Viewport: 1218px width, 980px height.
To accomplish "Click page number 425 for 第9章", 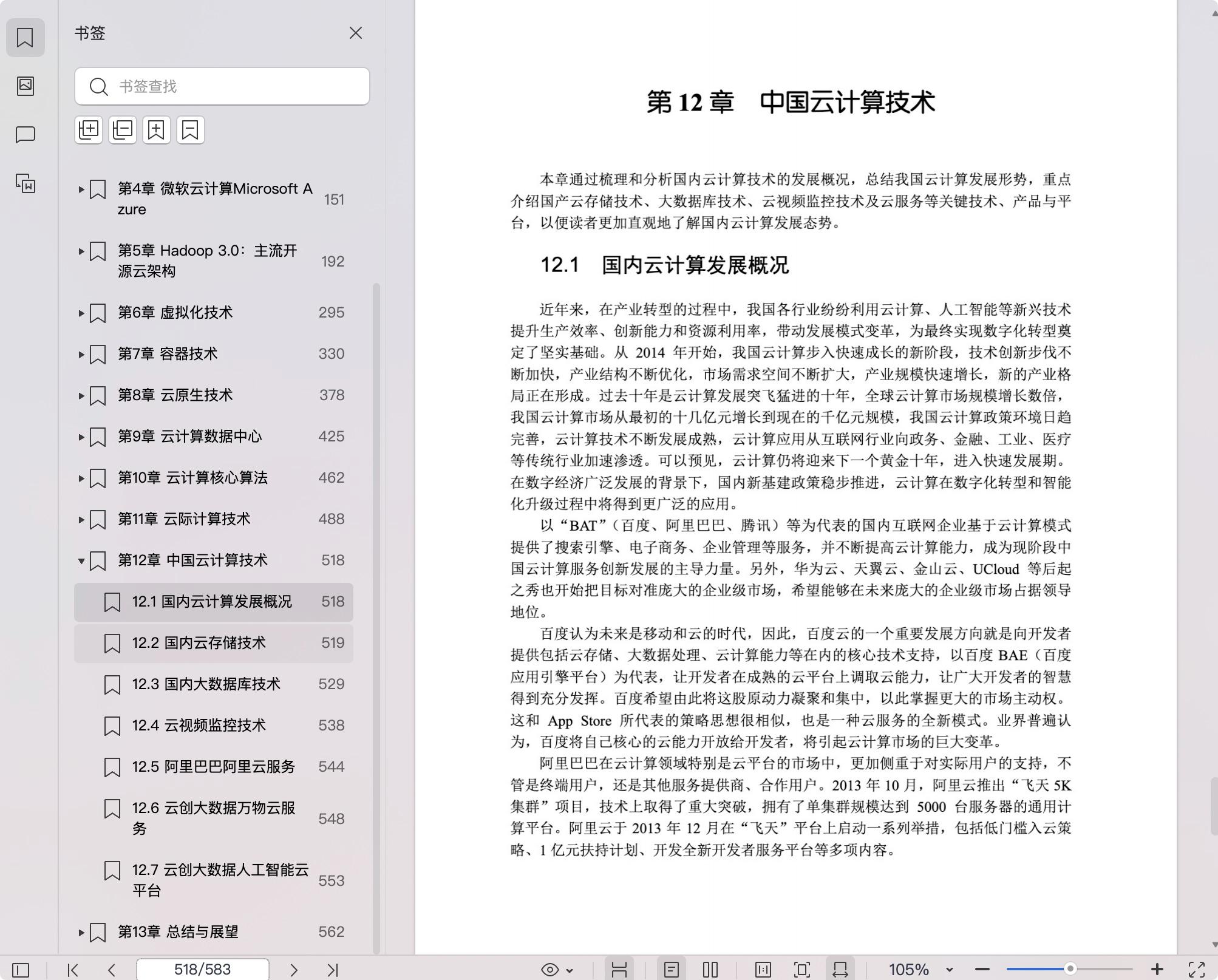I will [x=332, y=437].
